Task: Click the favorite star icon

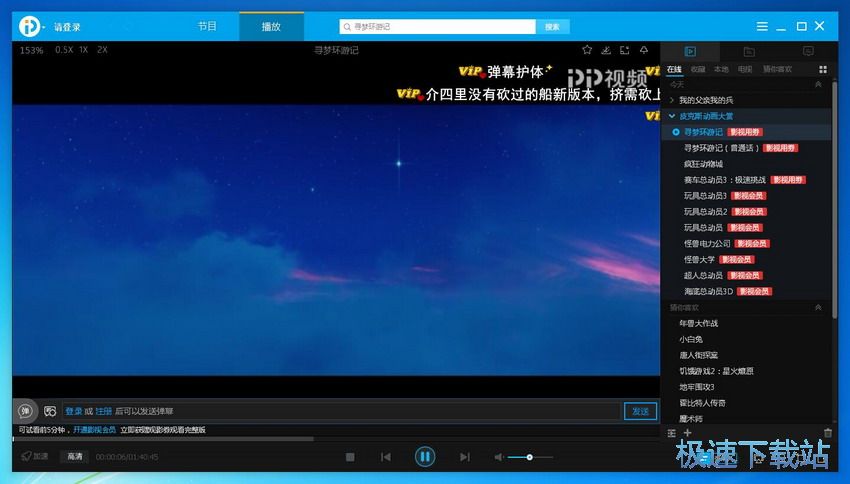Action: (587, 50)
